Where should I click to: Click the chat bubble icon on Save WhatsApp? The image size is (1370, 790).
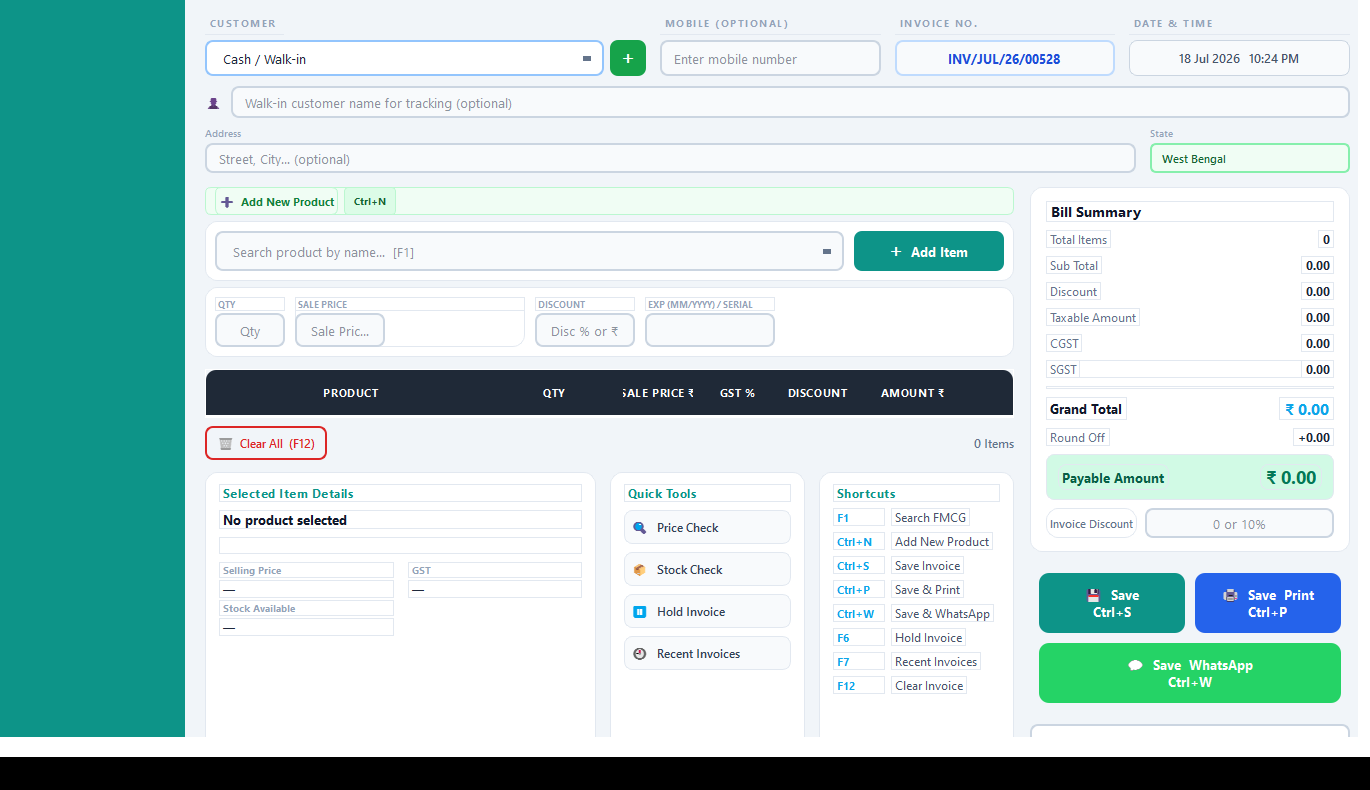click(1135, 665)
